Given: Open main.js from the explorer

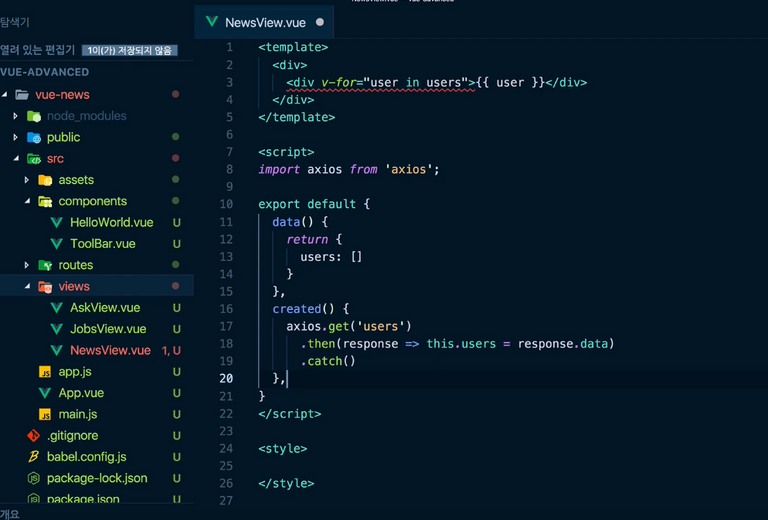Looking at the screenshot, I should pos(78,415).
